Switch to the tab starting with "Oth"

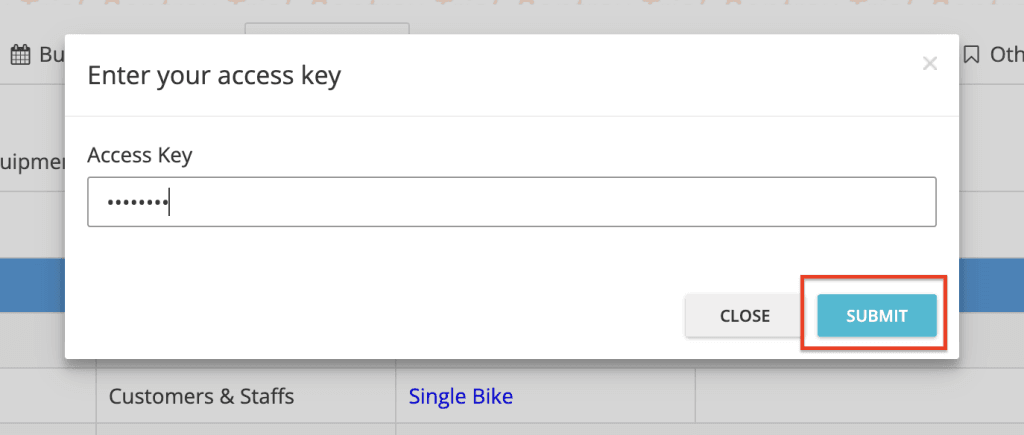(x=1005, y=55)
